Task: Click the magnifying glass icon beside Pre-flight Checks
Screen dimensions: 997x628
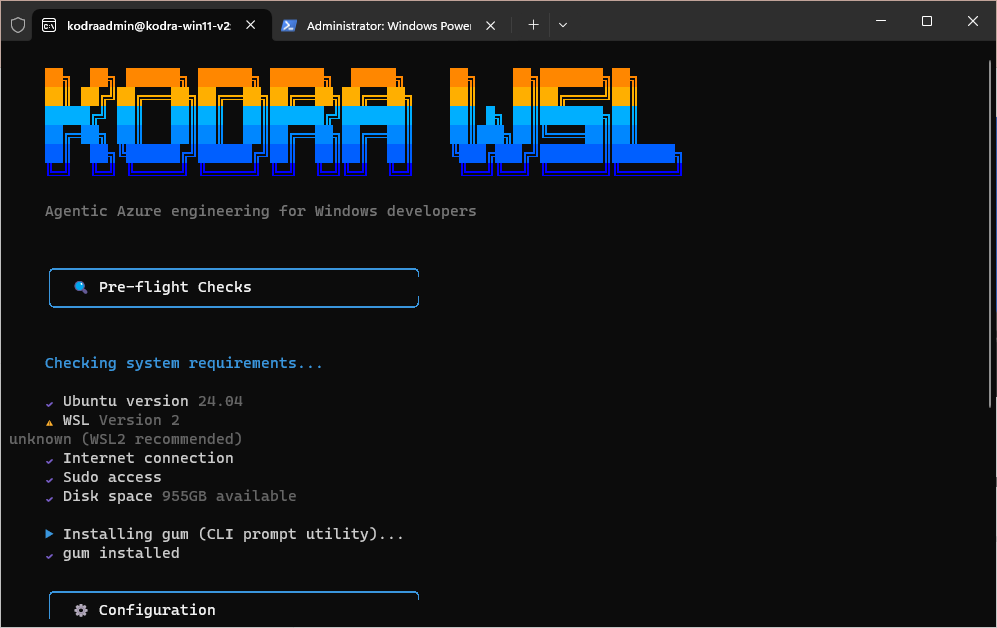Action: click(x=80, y=287)
